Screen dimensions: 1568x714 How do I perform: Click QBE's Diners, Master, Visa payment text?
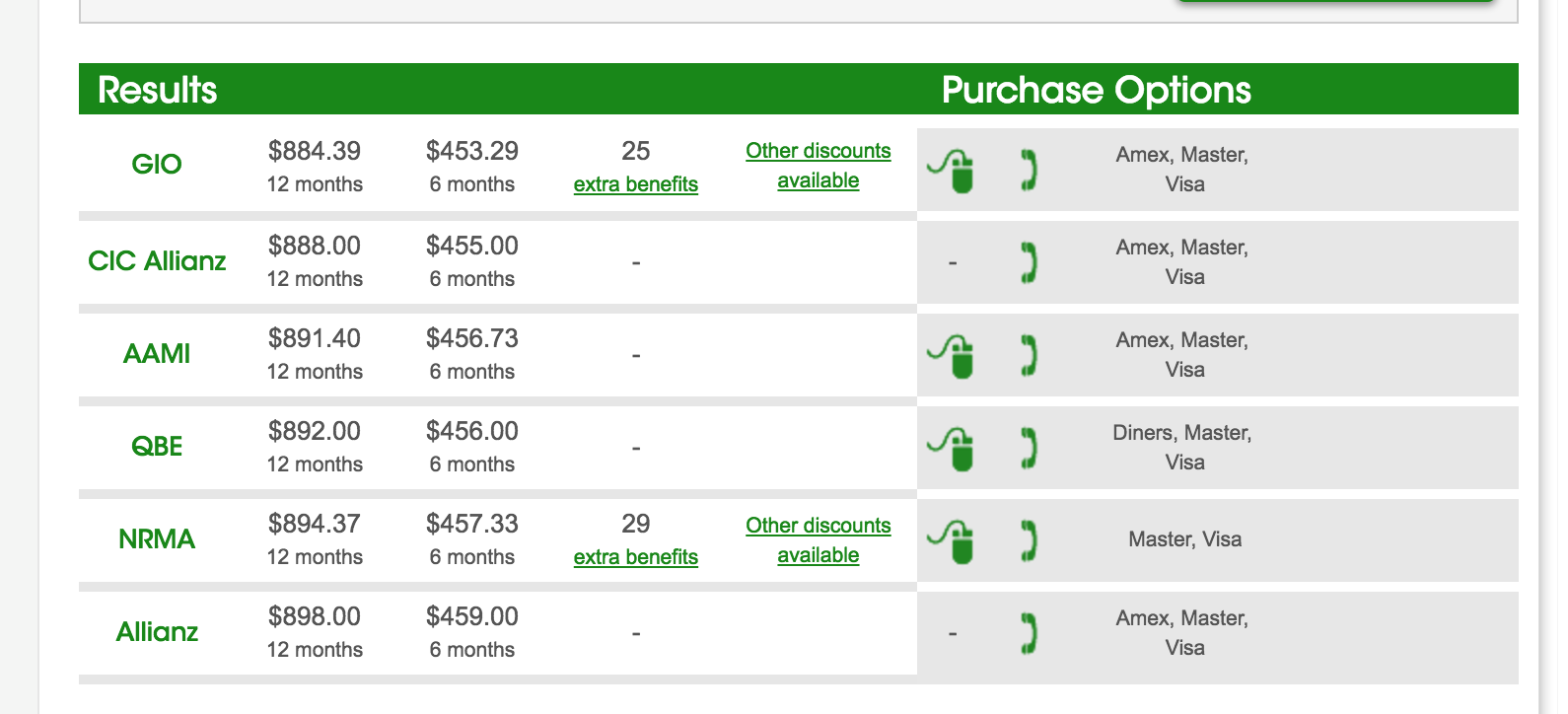(1182, 448)
